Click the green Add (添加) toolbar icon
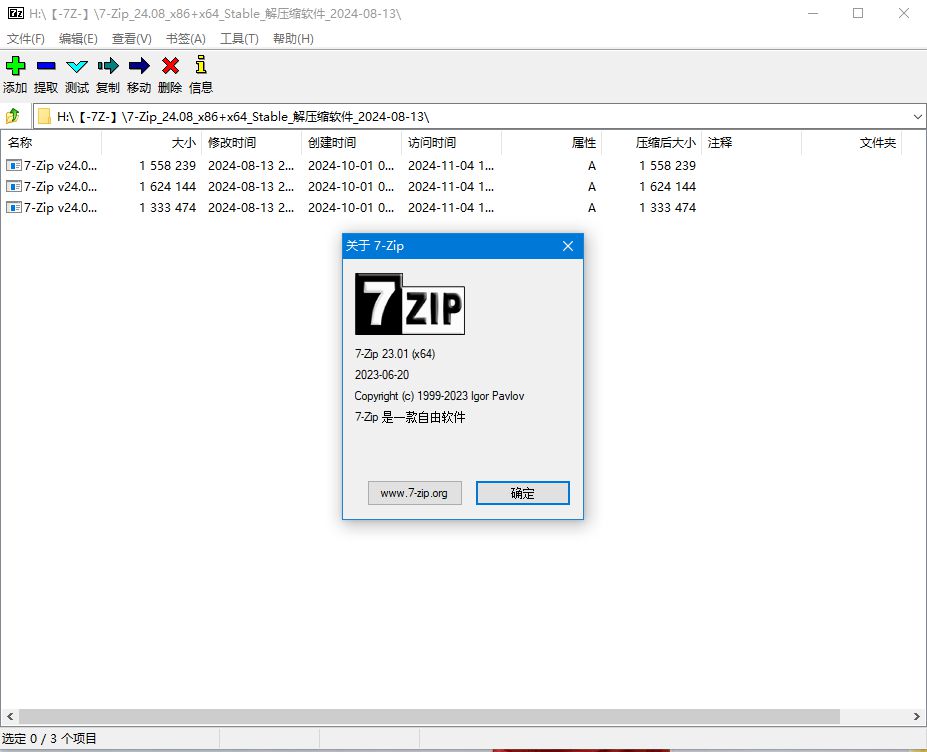Image resolution: width=927 pixels, height=752 pixels. click(x=15, y=66)
